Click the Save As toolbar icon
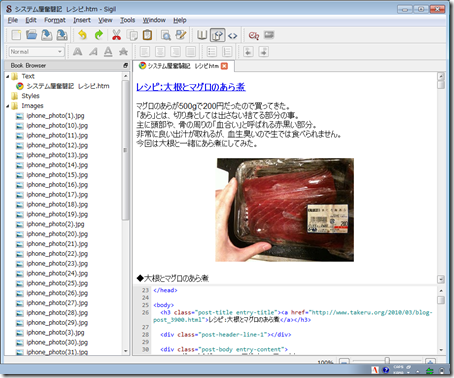Image resolution: width=454 pixels, height=378 pixels. (x=62, y=35)
